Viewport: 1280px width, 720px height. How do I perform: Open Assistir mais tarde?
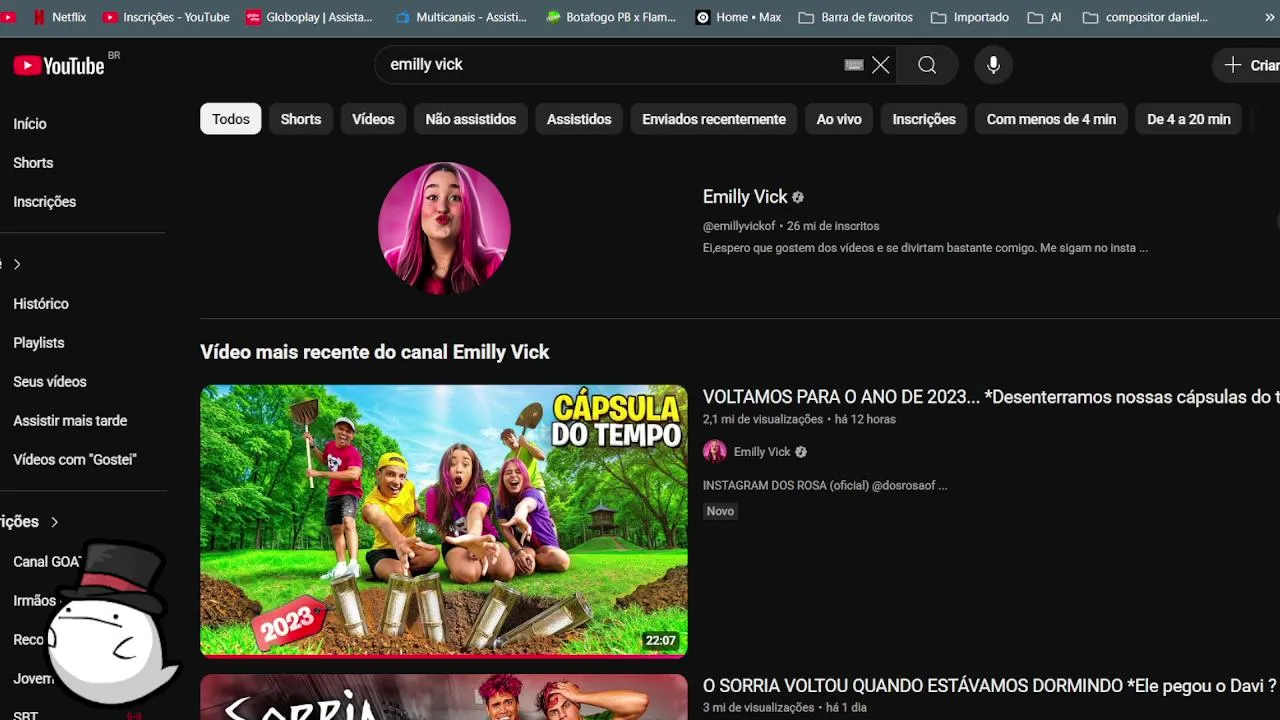70,421
